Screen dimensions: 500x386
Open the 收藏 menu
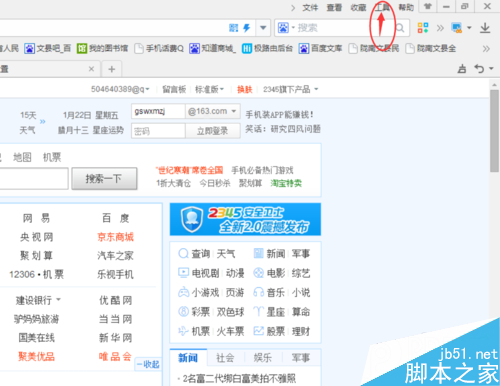358,7
